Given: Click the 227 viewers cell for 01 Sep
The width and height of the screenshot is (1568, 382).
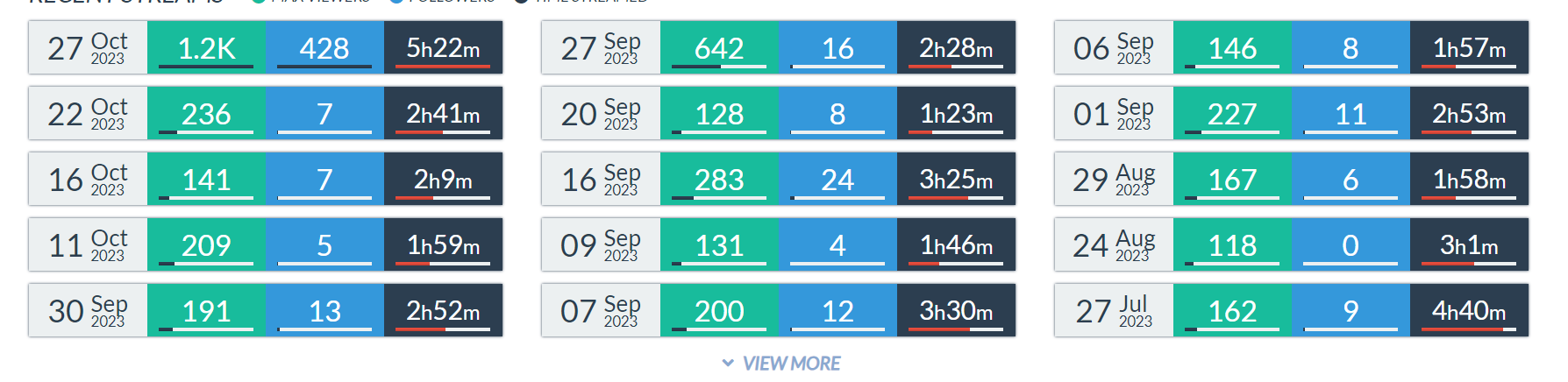Looking at the screenshot, I should (x=1232, y=114).
